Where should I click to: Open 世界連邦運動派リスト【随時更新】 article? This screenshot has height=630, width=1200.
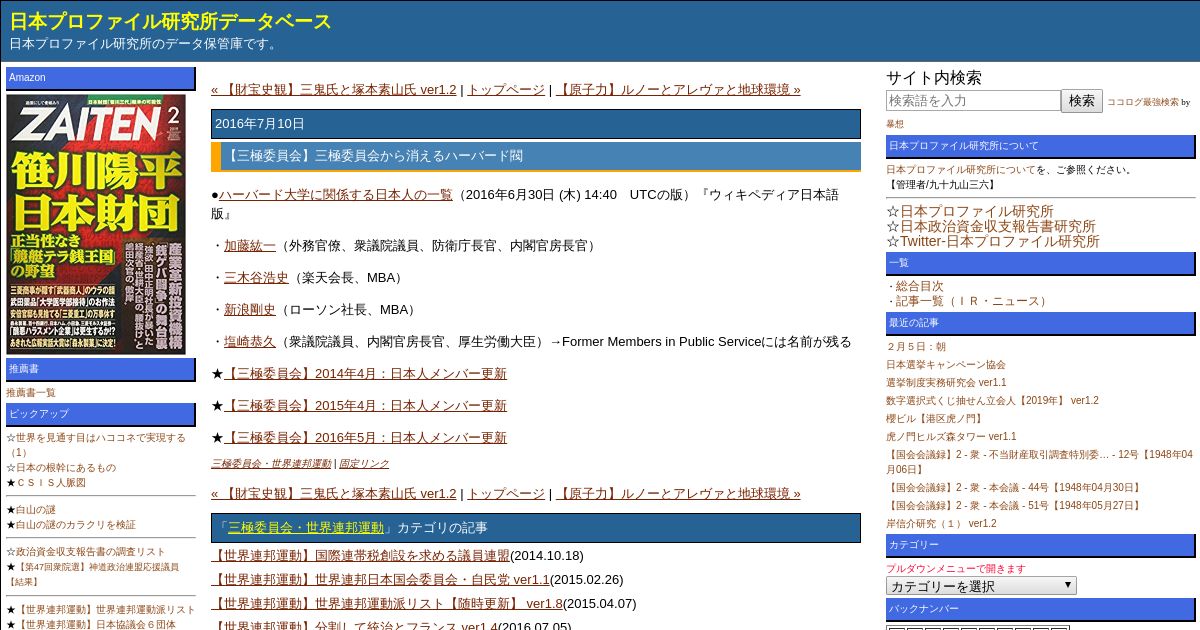tap(386, 603)
